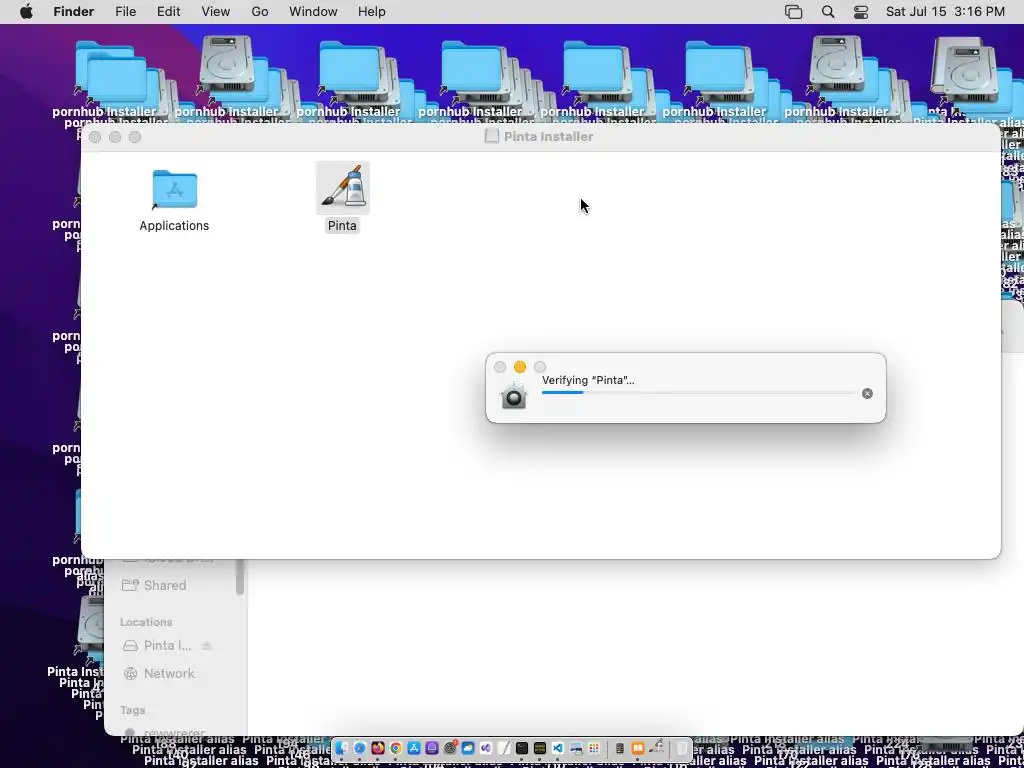
Task: Open System Preferences from the Dock
Action: tap(450, 748)
